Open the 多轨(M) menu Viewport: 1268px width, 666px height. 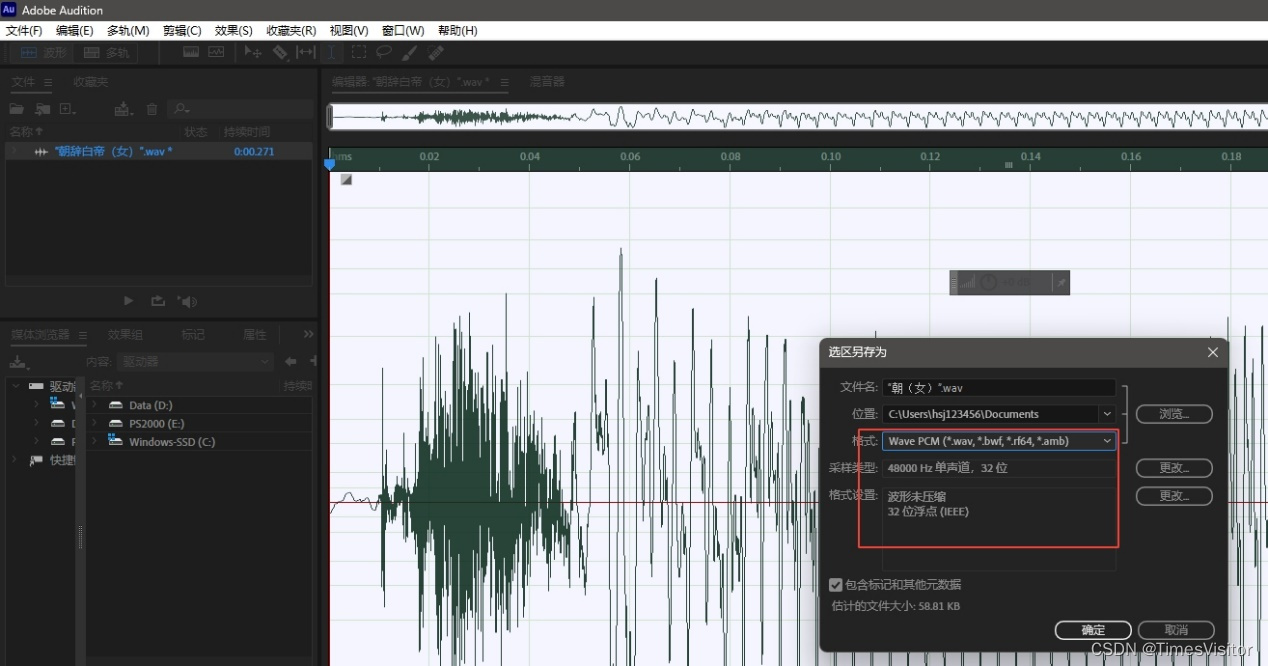(128, 31)
